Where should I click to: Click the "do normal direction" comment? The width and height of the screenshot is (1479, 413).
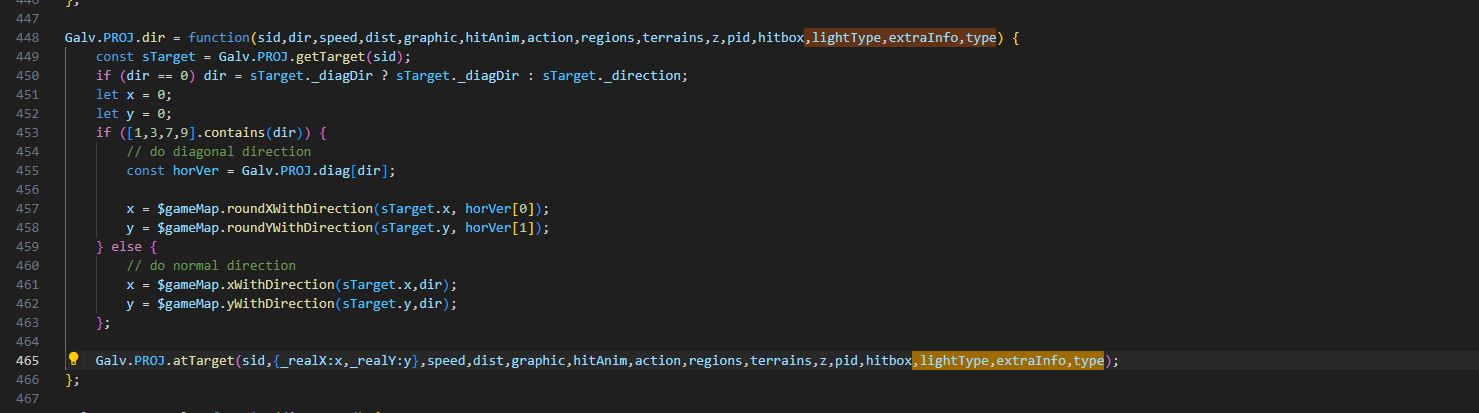(211, 266)
